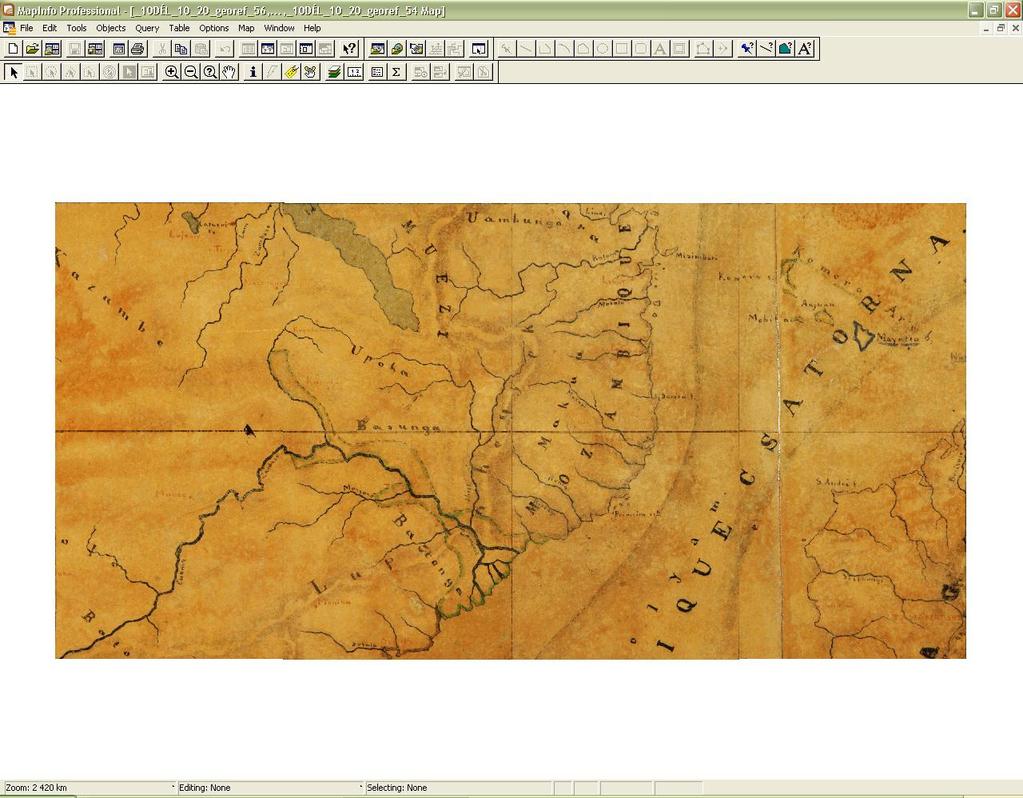Open the Edit menu
Viewport: 1023px width, 798px height.
coord(50,28)
